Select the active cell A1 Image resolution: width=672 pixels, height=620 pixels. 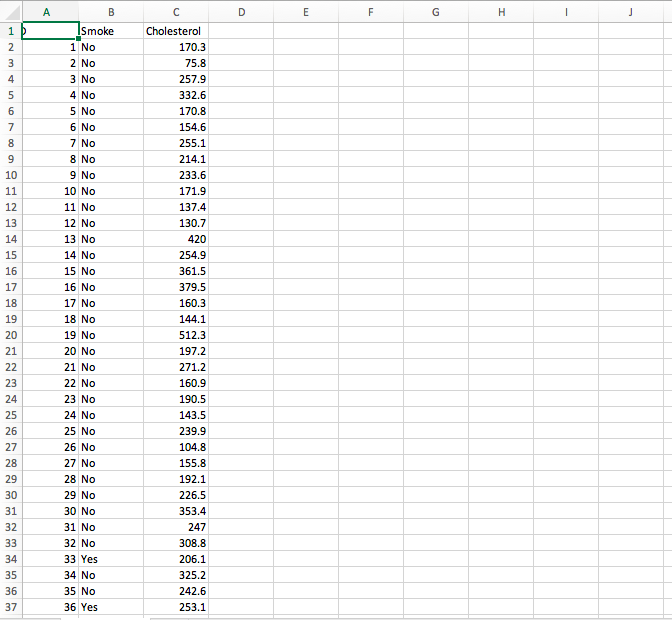[50, 31]
